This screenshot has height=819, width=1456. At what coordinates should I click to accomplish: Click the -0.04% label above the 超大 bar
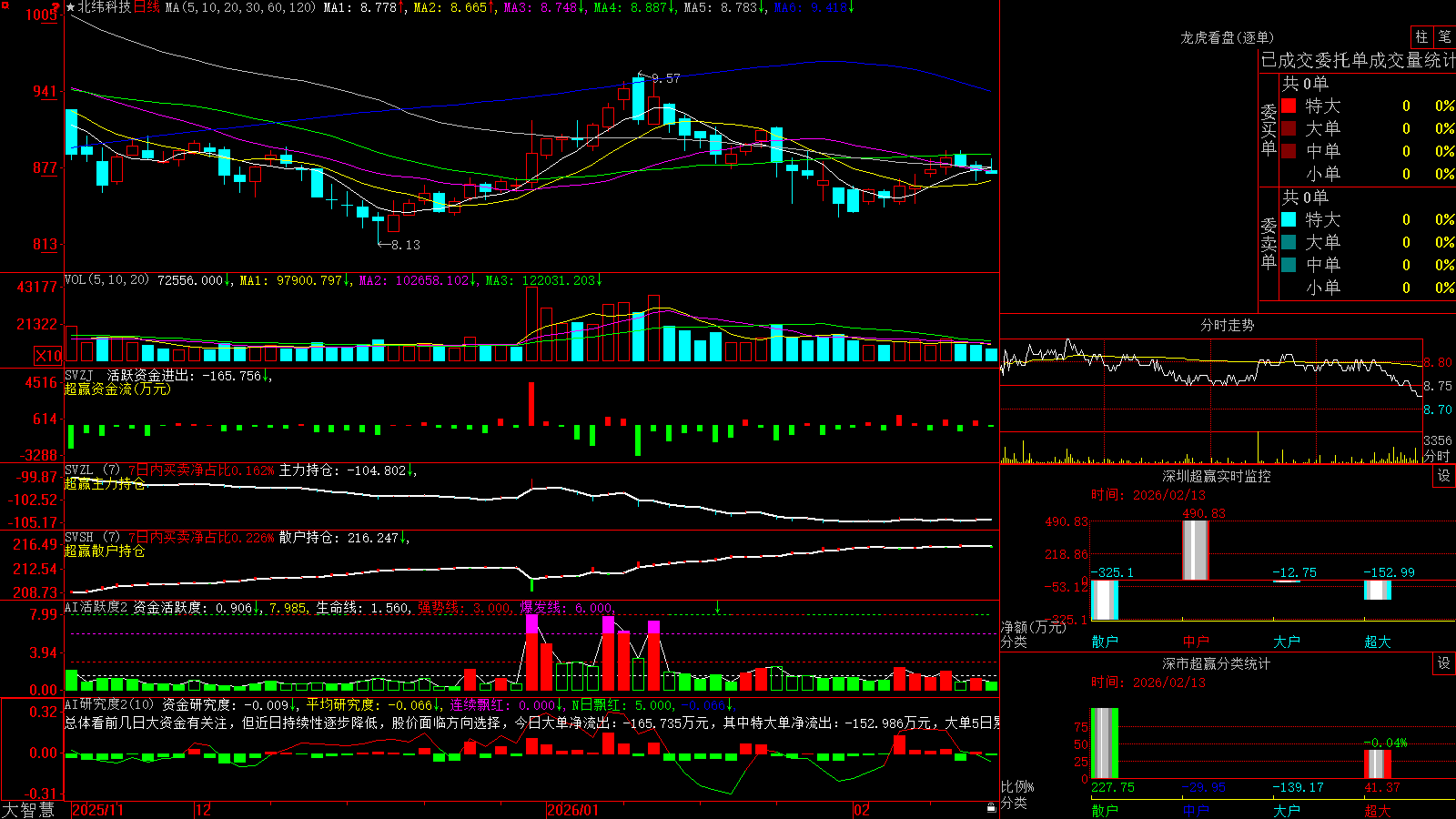click(1385, 743)
